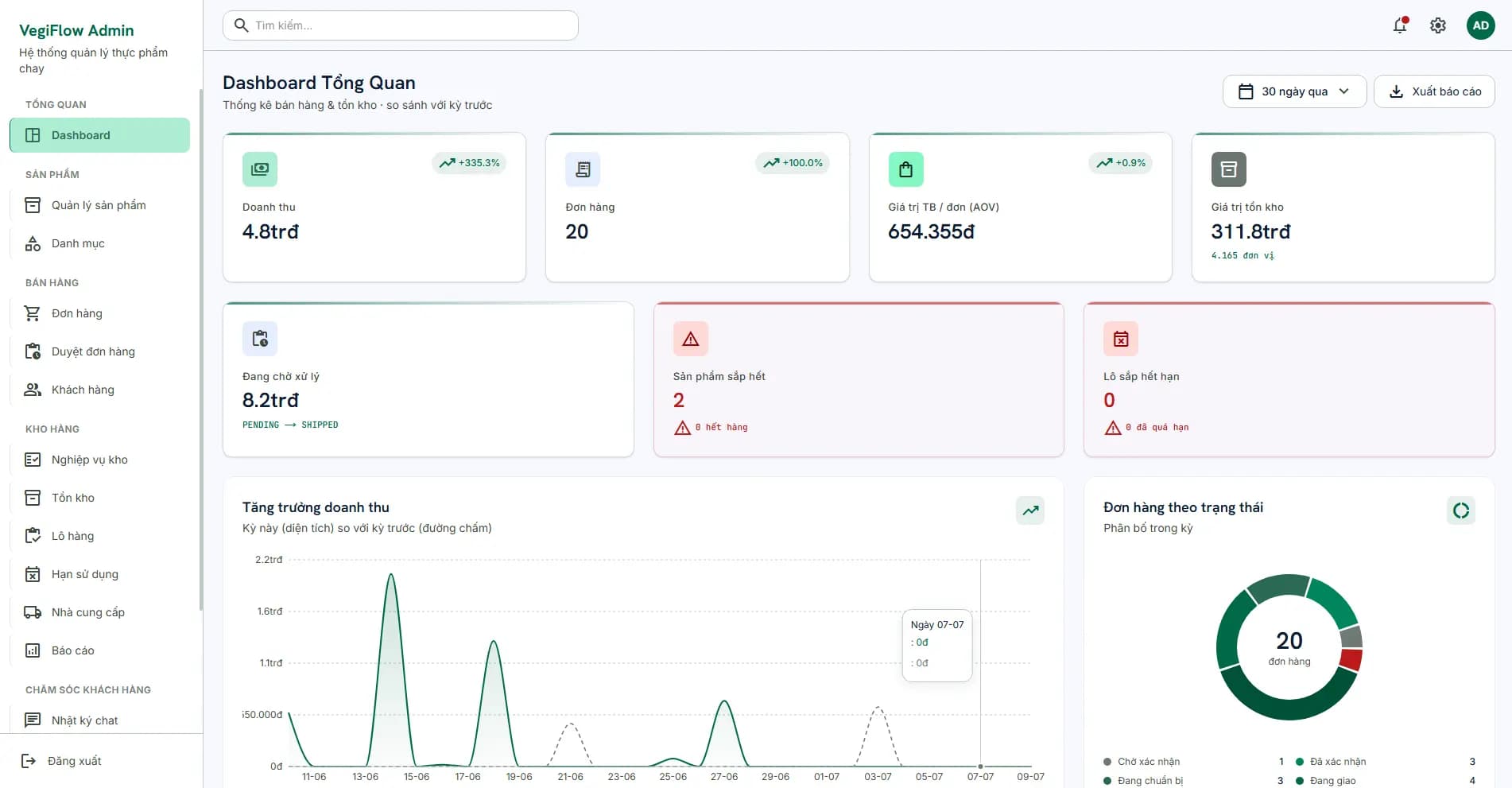
Task: Click the inventory value archive icon
Action: (1229, 169)
